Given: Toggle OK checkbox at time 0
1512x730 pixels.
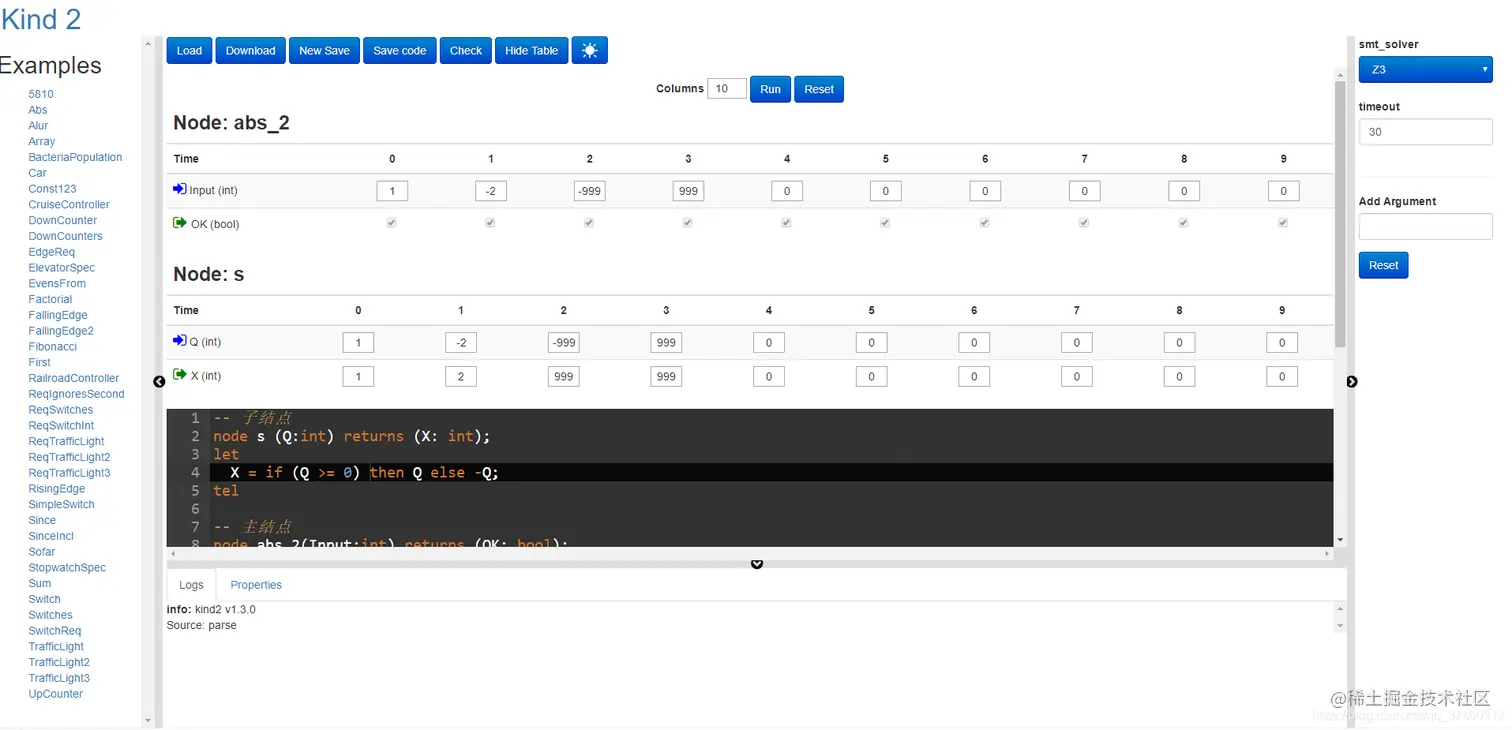Looking at the screenshot, I should pyautogui.click(x=392, y=223).
